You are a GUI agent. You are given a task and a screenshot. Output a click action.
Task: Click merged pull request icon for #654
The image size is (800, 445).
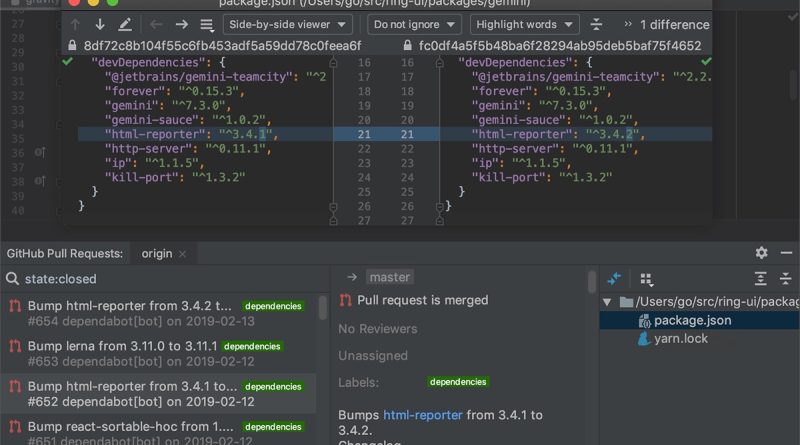[x=15, y=306]
